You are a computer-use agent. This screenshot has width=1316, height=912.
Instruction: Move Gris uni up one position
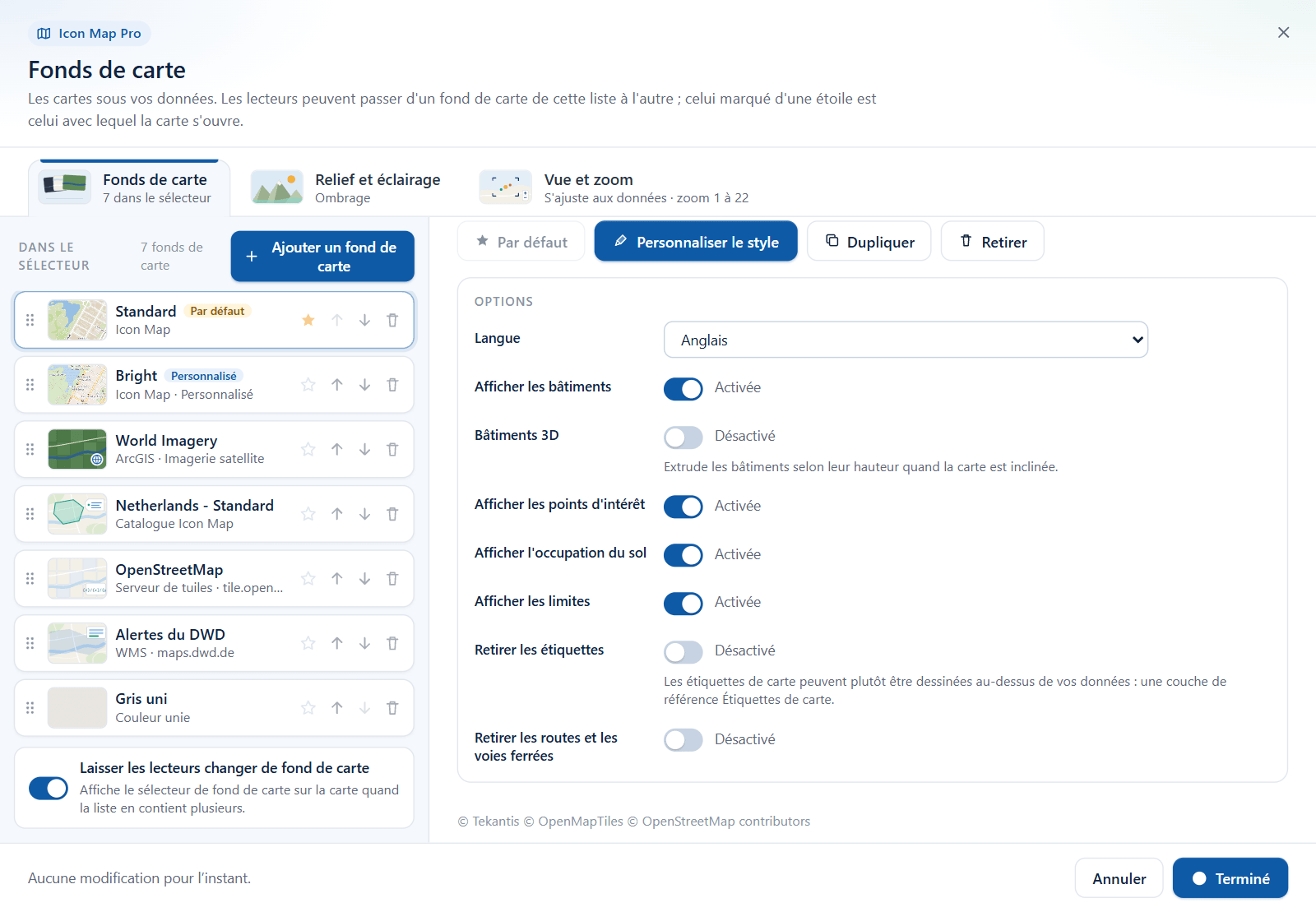point(337,708)
